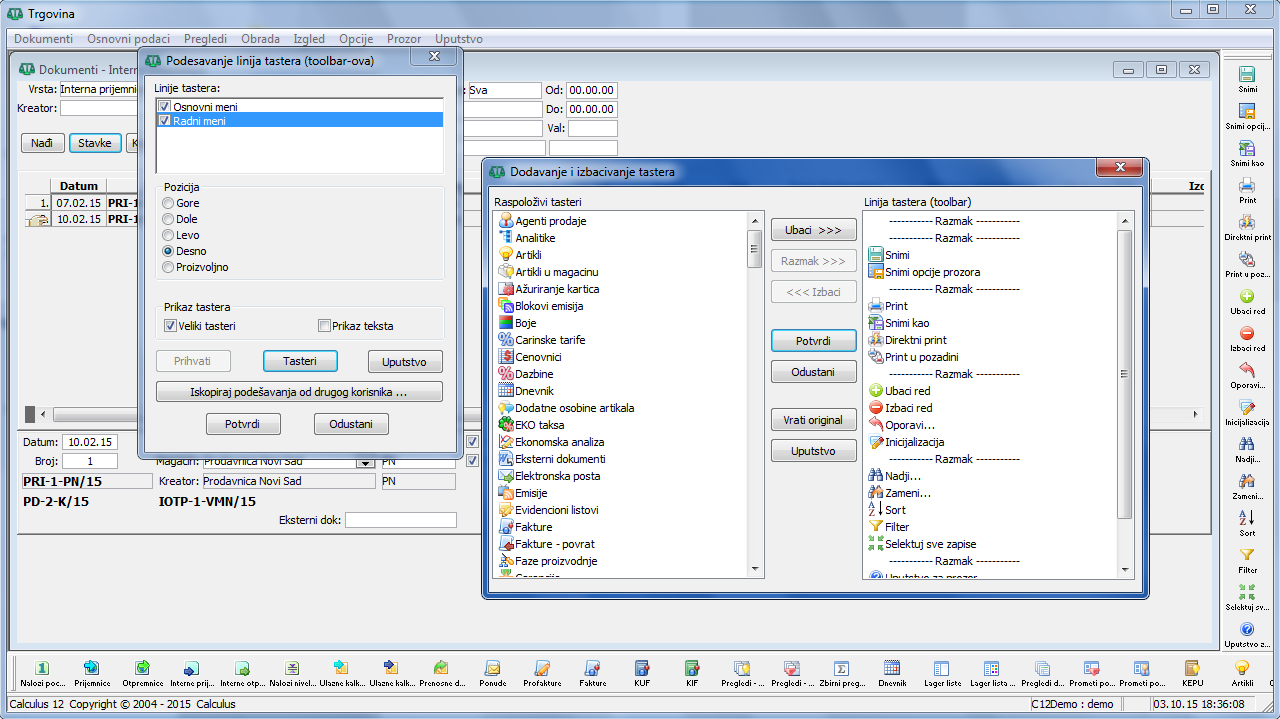Select the Gore position radio button
The width and height of the screenshot is (1280, 719).
click(x=168, y=203)
